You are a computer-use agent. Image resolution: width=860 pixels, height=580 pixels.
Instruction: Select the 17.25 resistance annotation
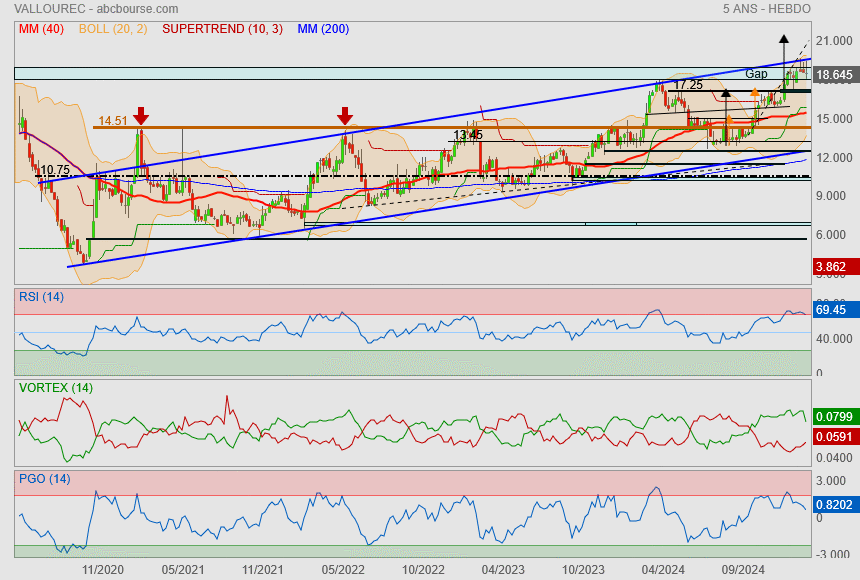(x=688, y=85)
